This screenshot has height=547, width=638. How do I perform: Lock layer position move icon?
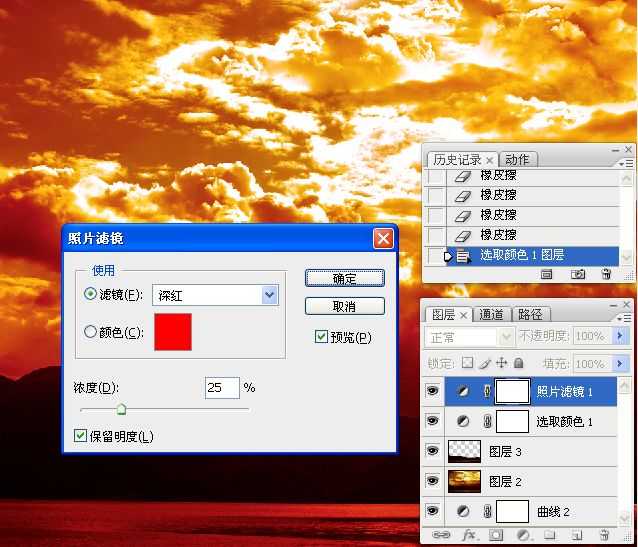pos(501,362)
